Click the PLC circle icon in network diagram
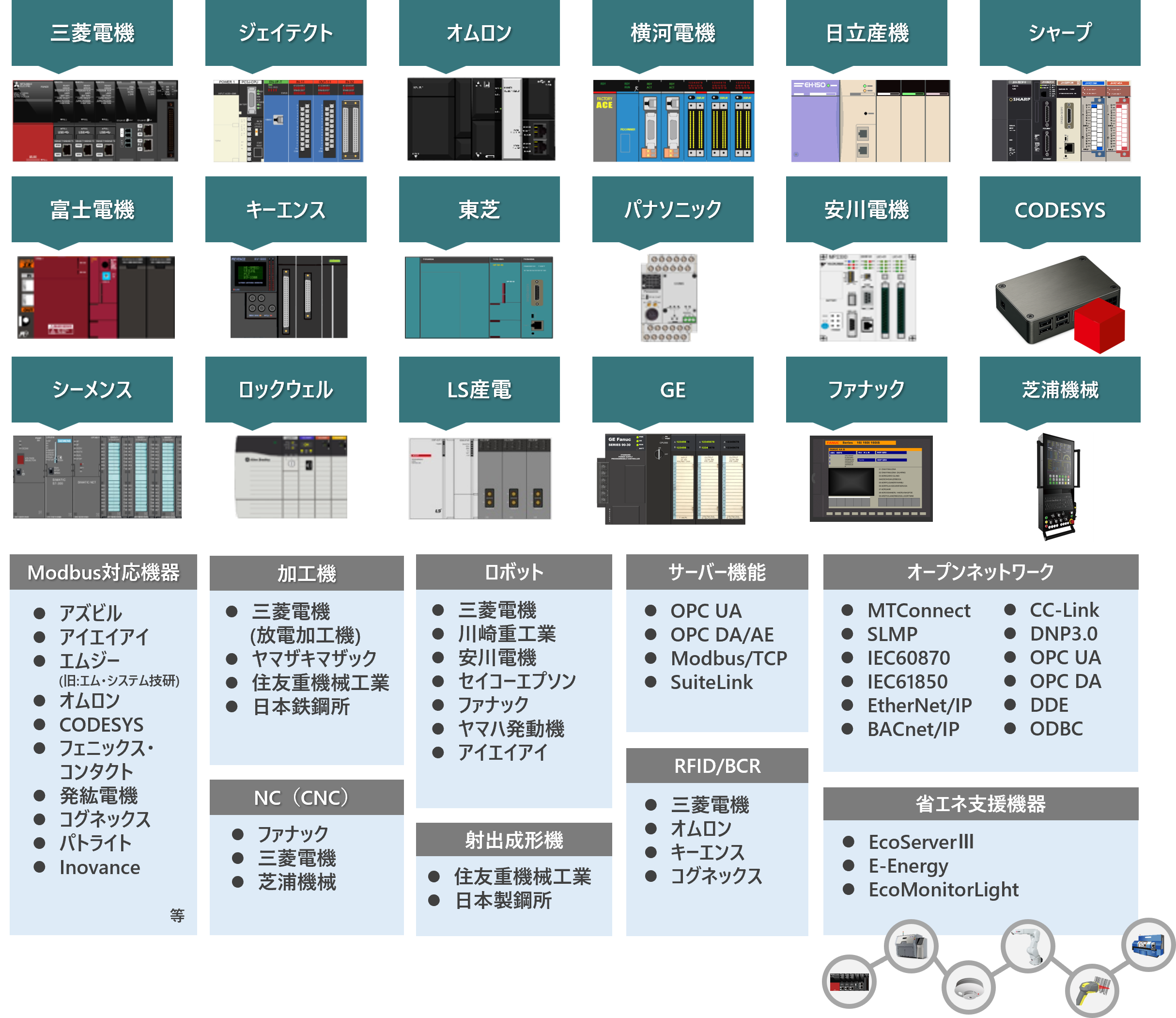This screenshot has height=1018, width=1176. click(849, 982)
